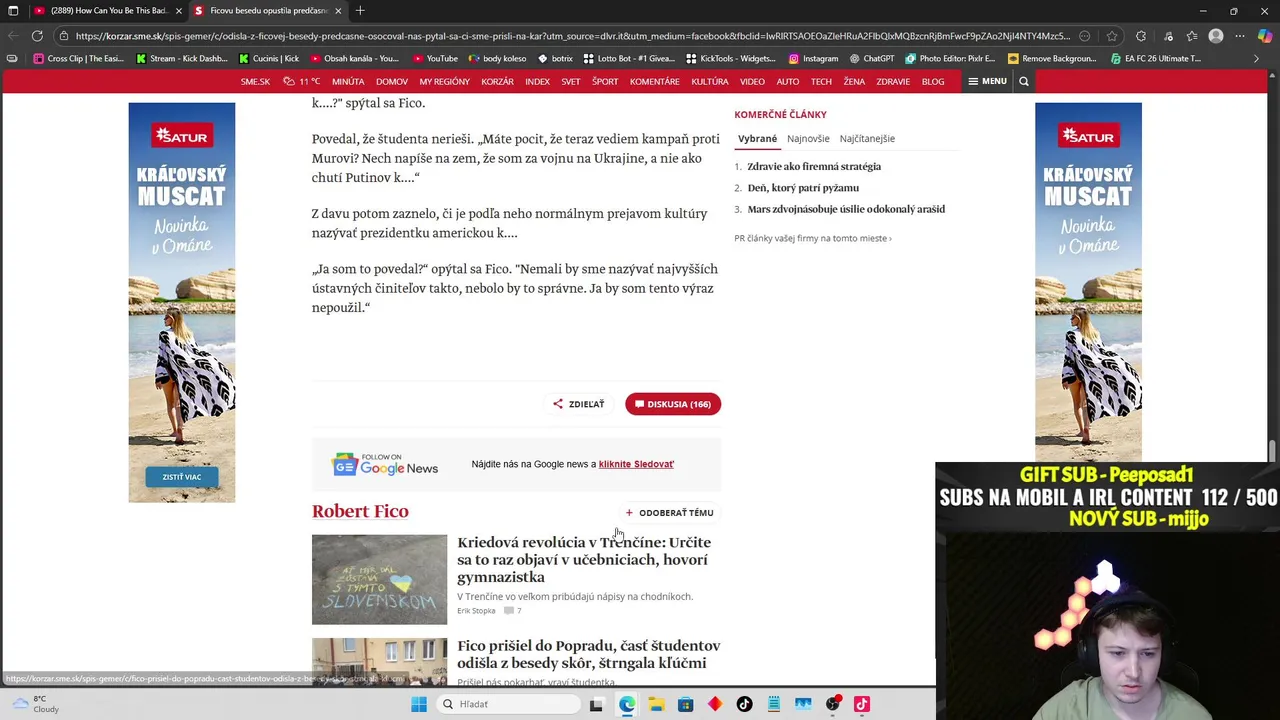The width and height of the screenshot is (1280, 720).
Task: Open the DOMOV section
Action: tap(392, 81)
